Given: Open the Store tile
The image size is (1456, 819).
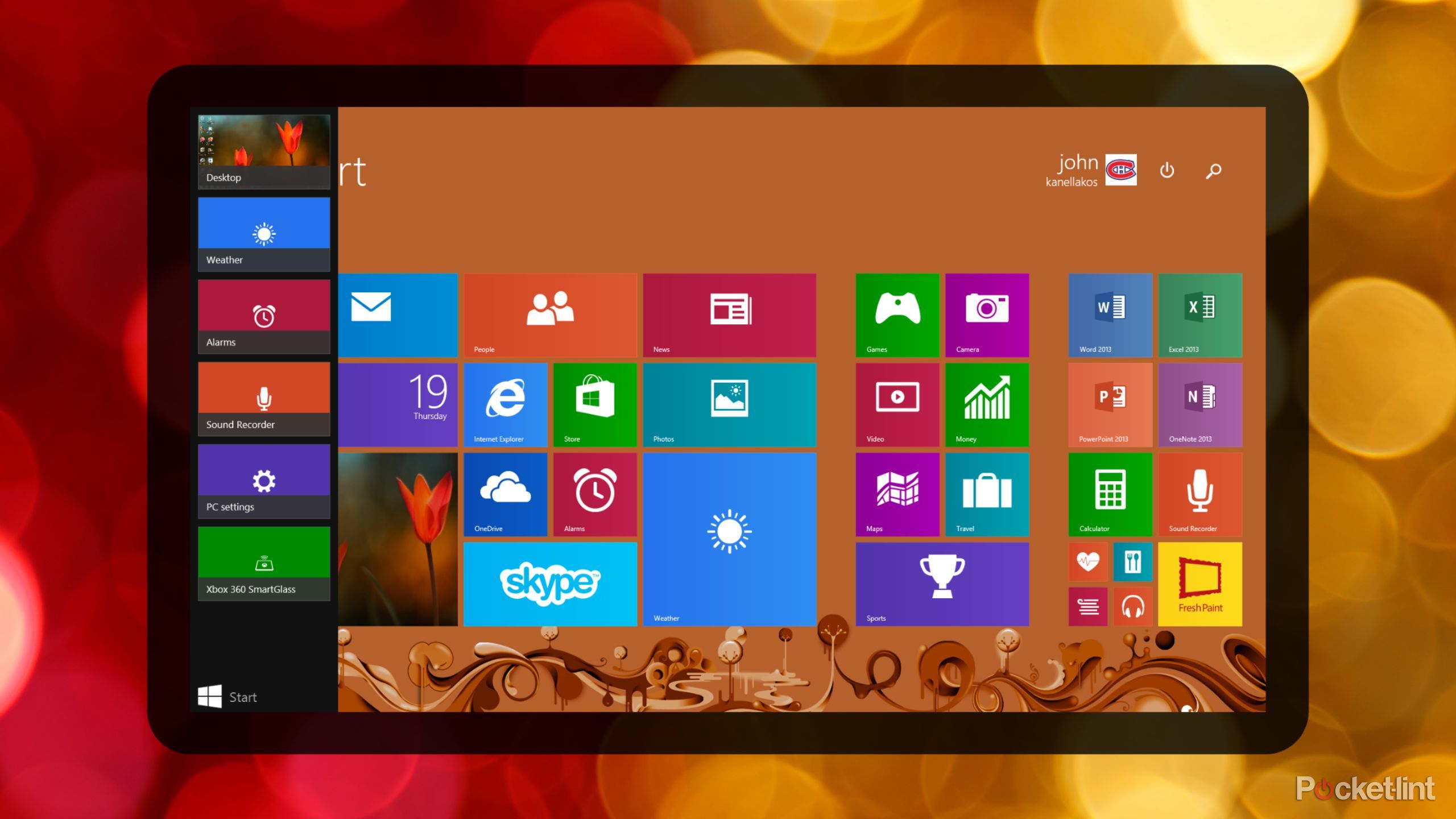Looking at the screenshot, I should [595, 405].
